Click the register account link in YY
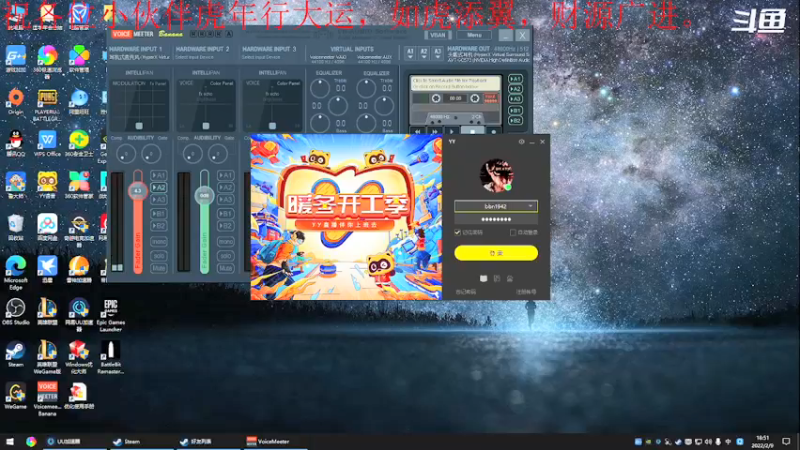800x450 pixels. 526,292
